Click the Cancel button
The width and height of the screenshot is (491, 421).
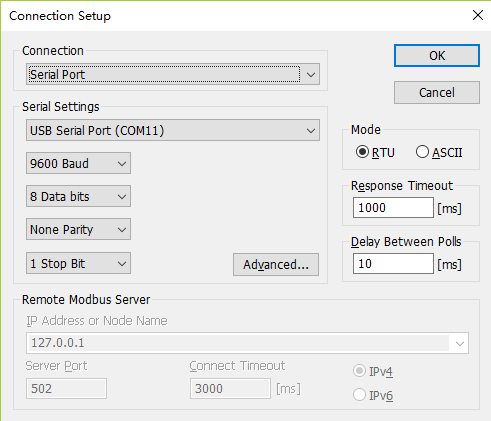437,92
